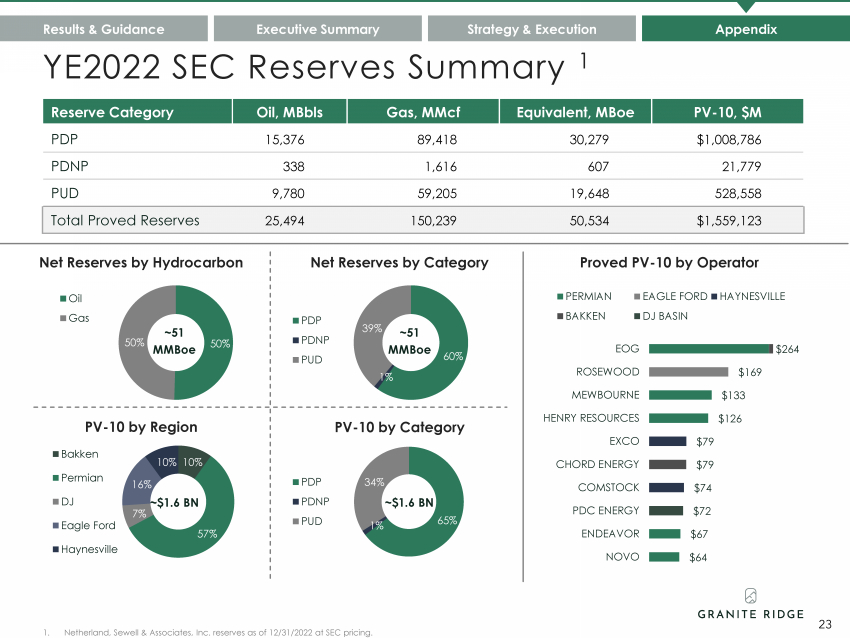The height and width of the screenshot is (638, 850).
Task: Select the EXCO navy bar
Action: click(x=667, y=441)
